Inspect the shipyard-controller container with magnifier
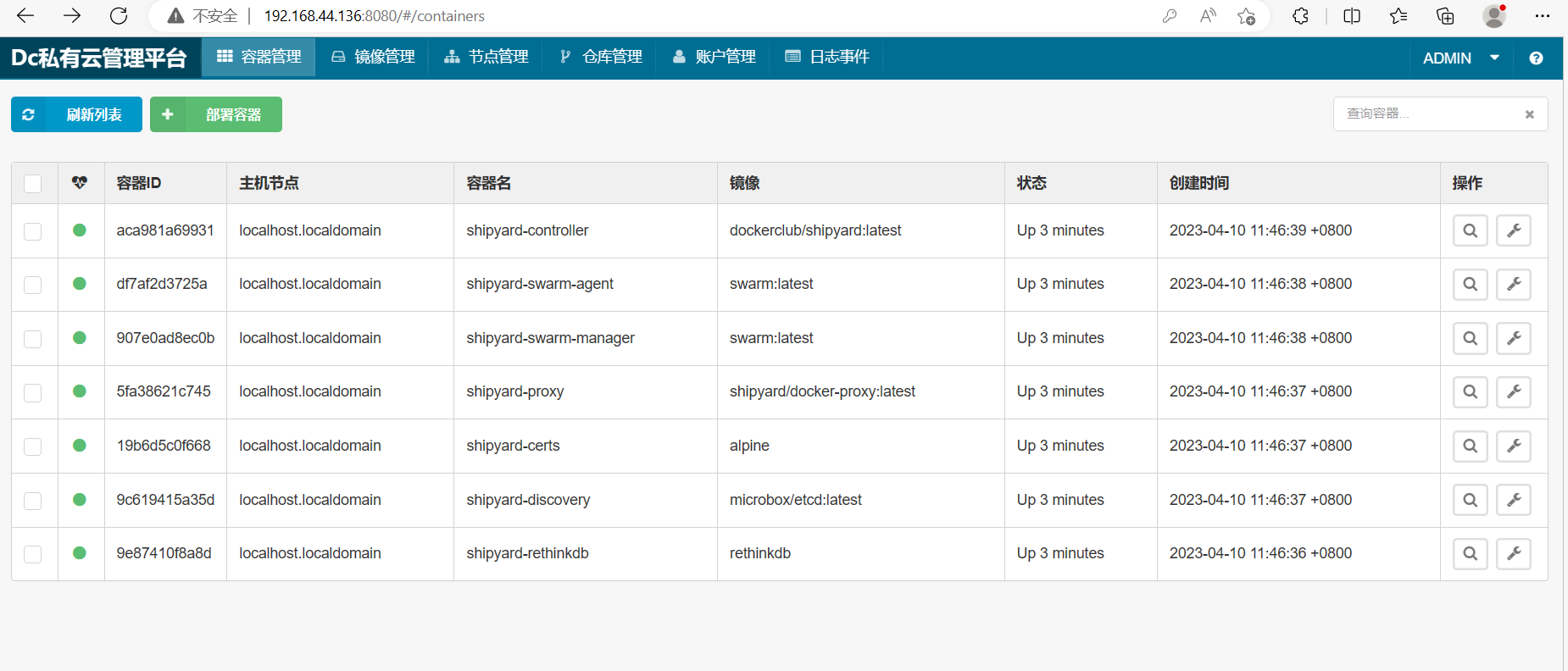The width and height of the screenshot is (1568, 671). 1471,230
